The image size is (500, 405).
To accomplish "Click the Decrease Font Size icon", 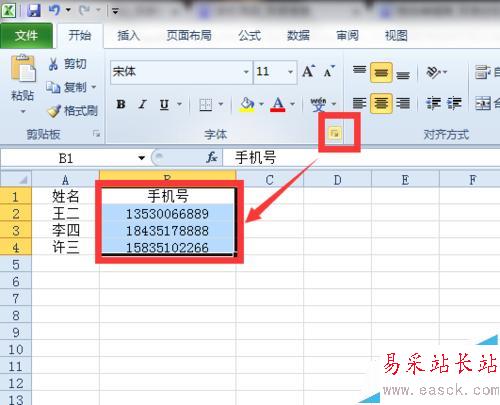I will click(x=329, y=71).
